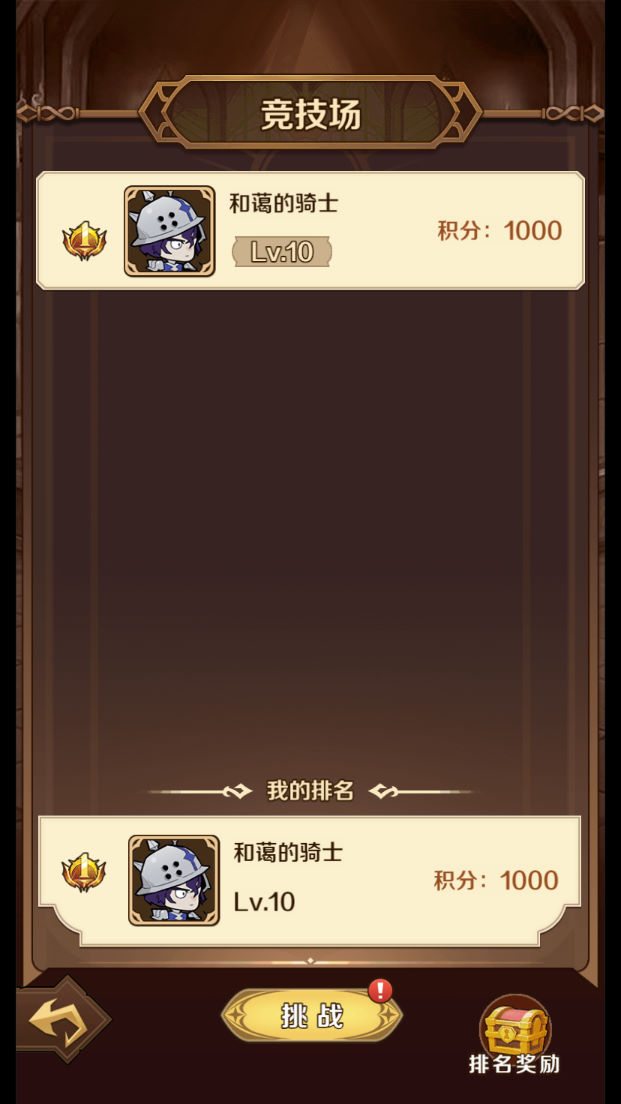The image size is (621, 1104).
Task: Click the 竞技场 title banner
Action: [x=310, y=113]
